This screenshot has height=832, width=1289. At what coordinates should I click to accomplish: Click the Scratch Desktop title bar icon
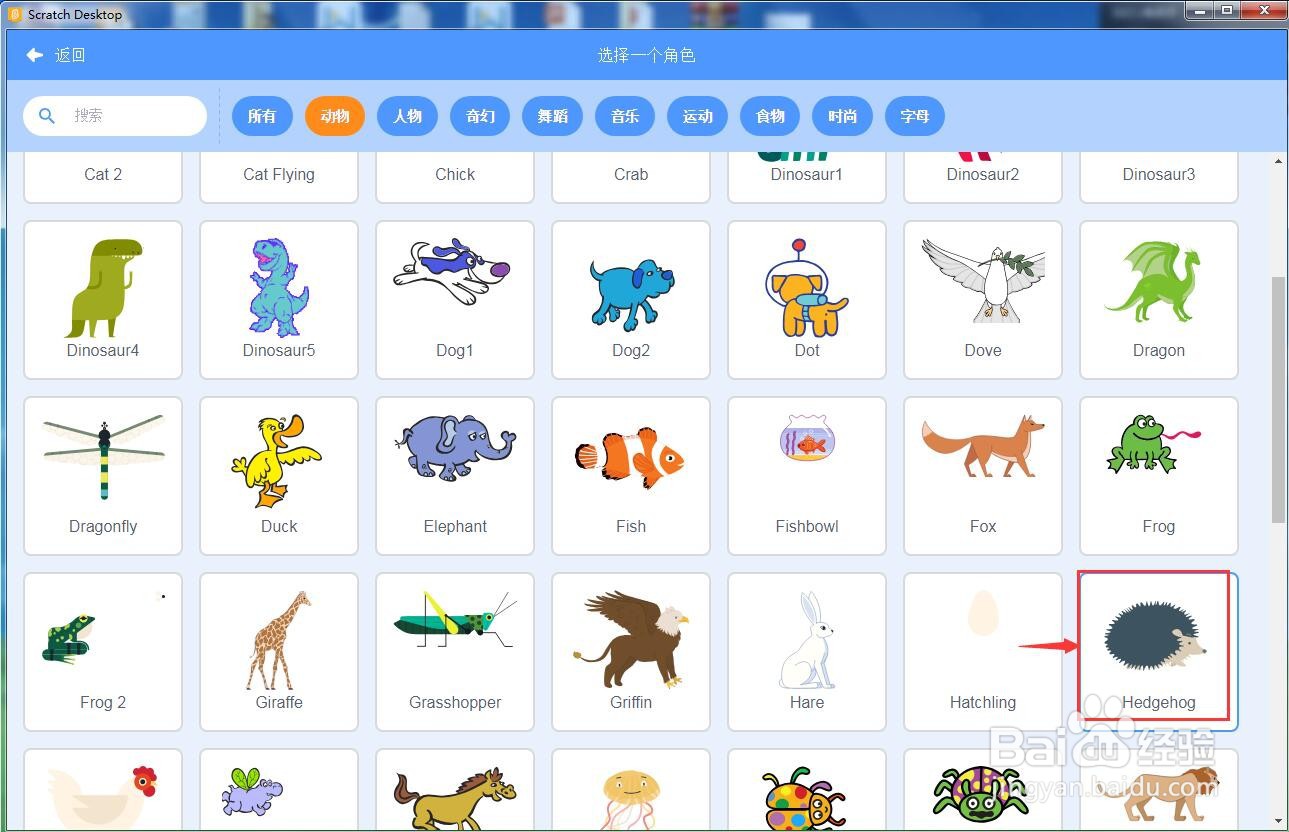tap(14, 14)
